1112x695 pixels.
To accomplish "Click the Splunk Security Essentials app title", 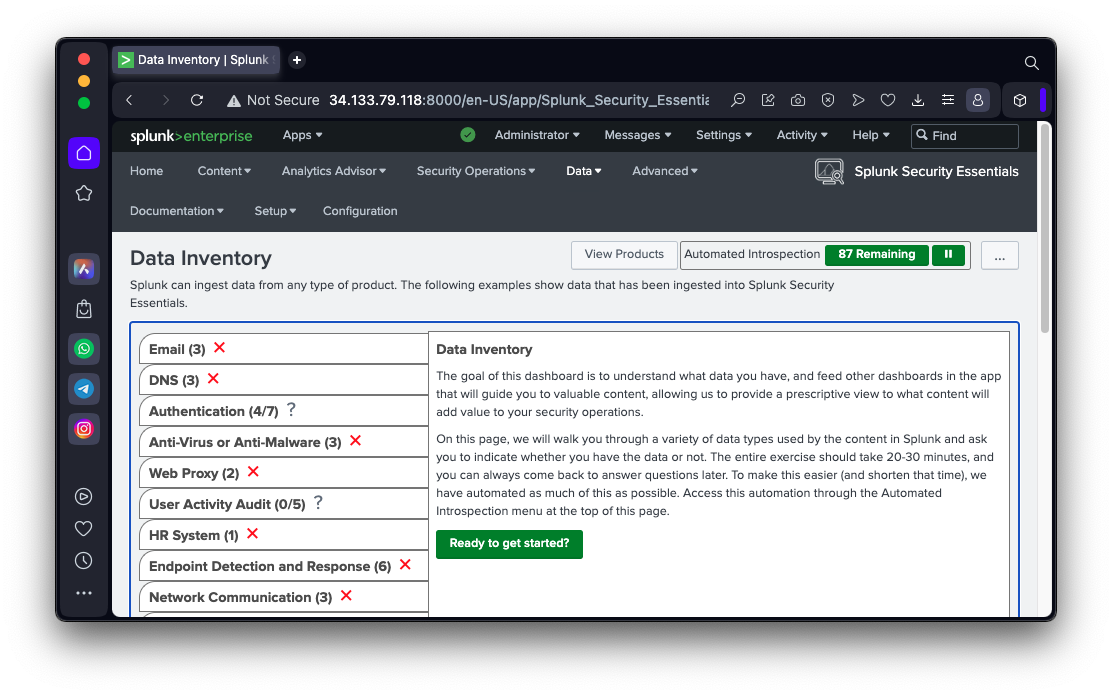I will (x=936, y=171).
